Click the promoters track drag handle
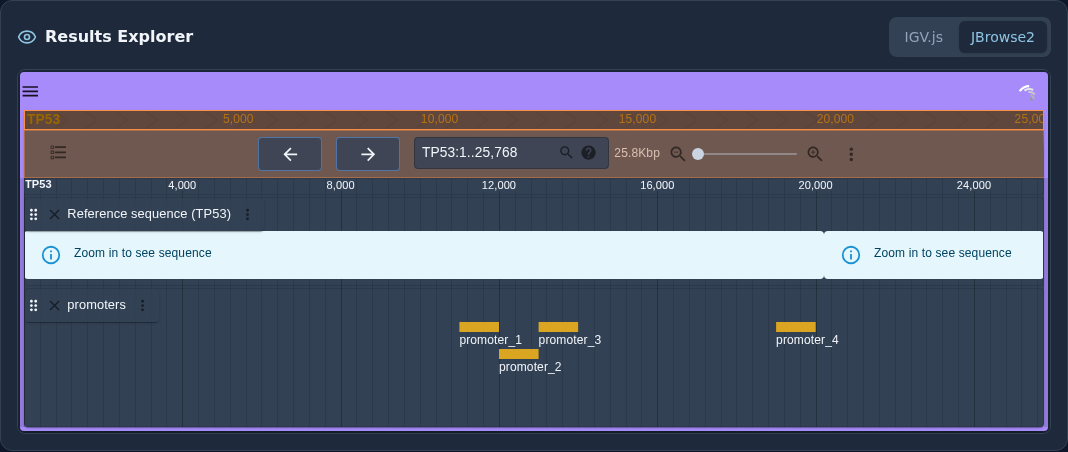 point(33,306)
